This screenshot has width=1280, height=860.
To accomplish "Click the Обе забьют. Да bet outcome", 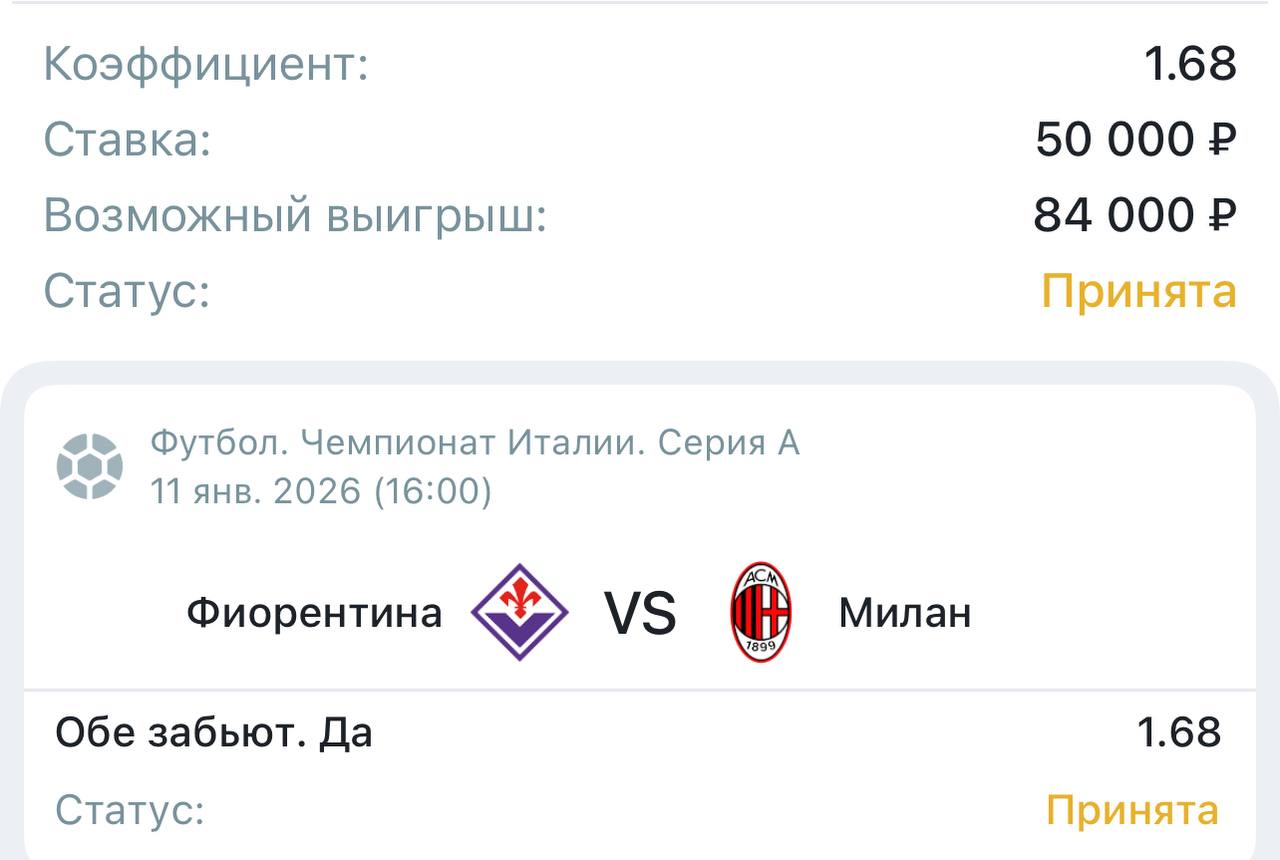I will (214, 733).
